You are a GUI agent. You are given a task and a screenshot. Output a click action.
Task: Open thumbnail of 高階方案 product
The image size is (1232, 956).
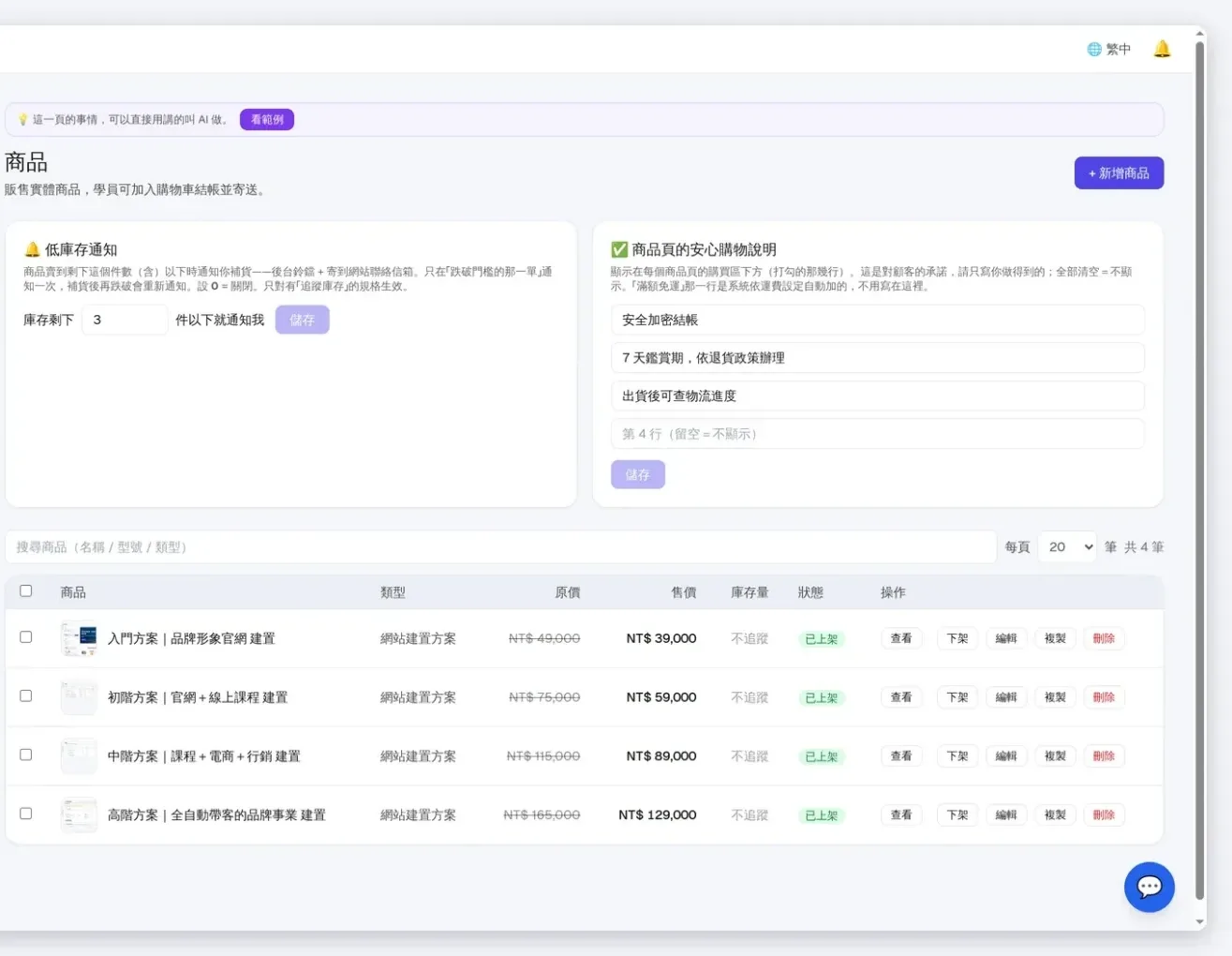click(x=79, y=815)
